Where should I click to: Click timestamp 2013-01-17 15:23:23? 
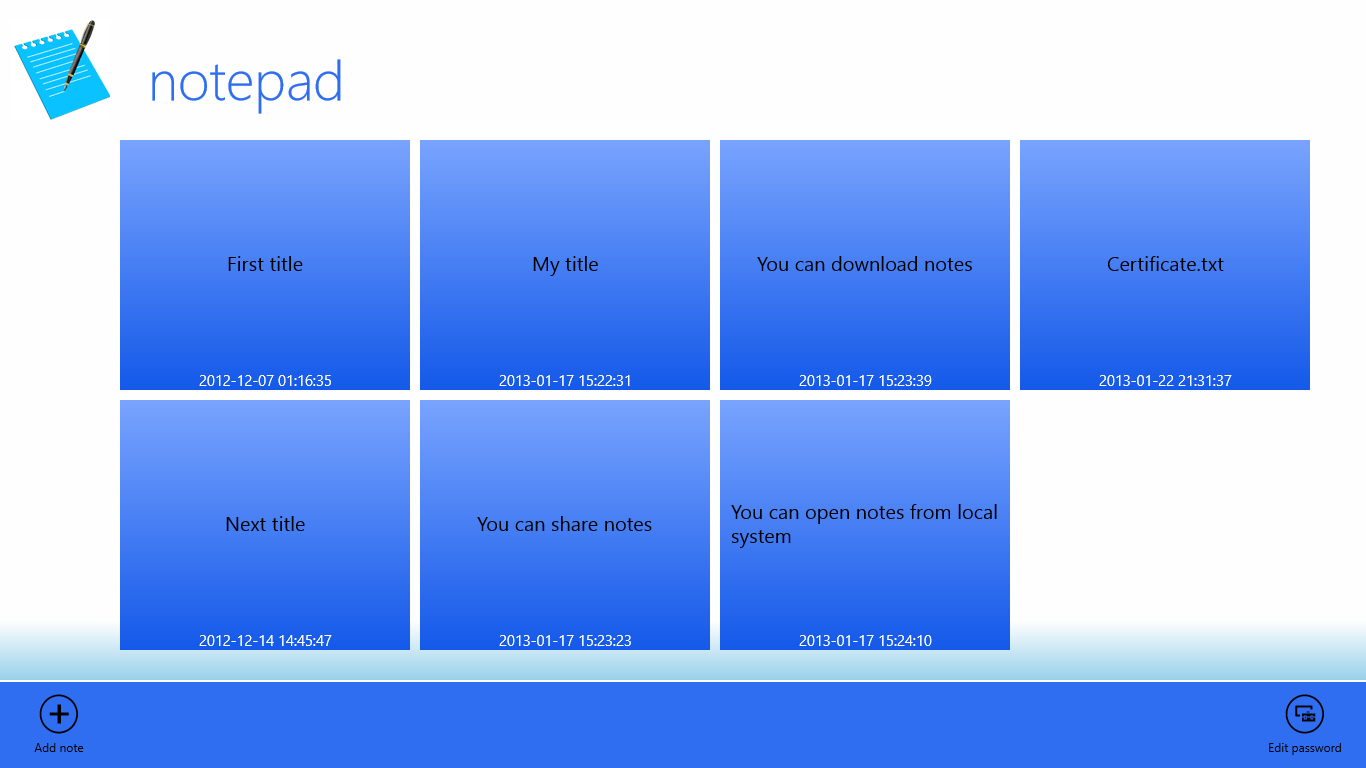pyautogui.click(x=565, y=641)
